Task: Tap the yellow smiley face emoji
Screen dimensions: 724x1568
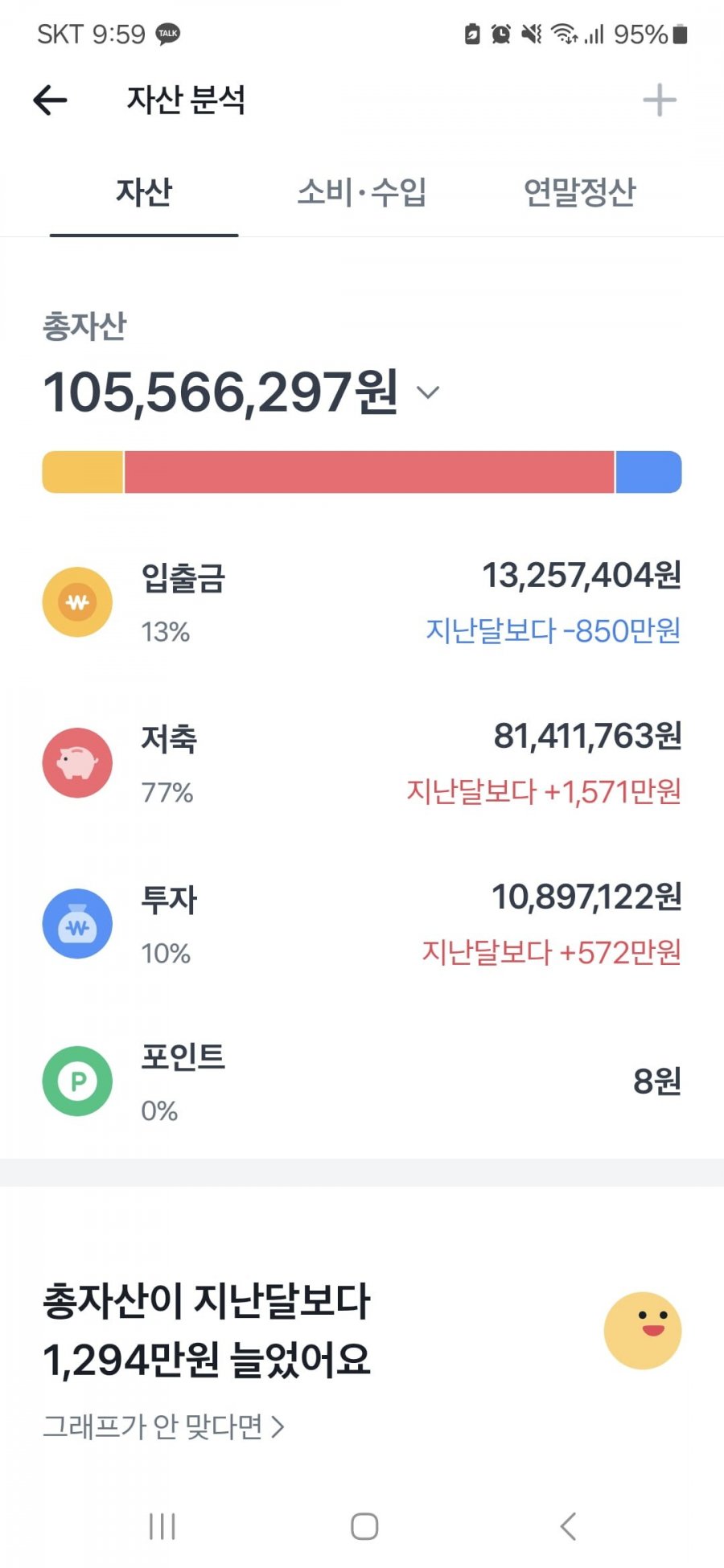Action: coord(643,1331)
